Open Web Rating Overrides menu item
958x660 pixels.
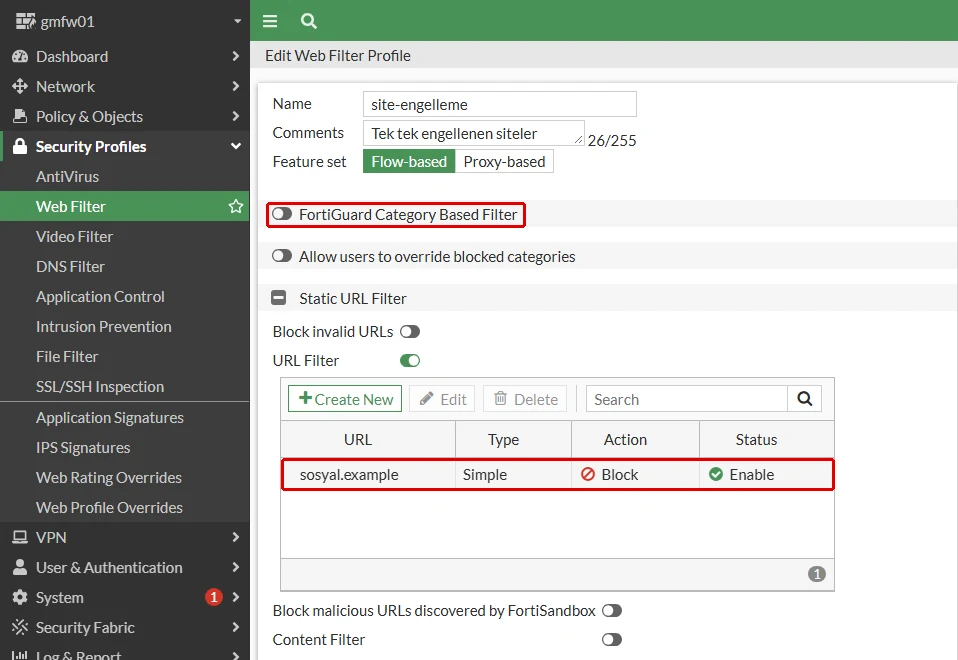(125, 477)
